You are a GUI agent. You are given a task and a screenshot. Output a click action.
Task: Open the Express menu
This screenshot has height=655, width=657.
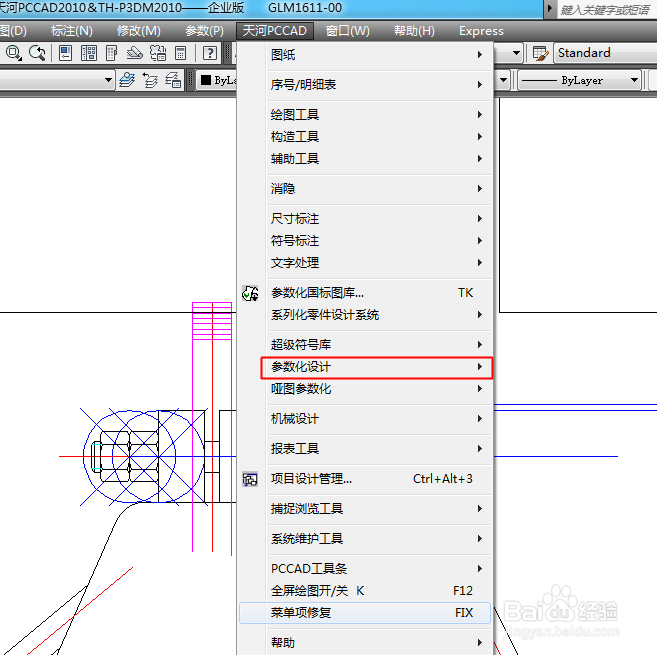tap(481, 31)
